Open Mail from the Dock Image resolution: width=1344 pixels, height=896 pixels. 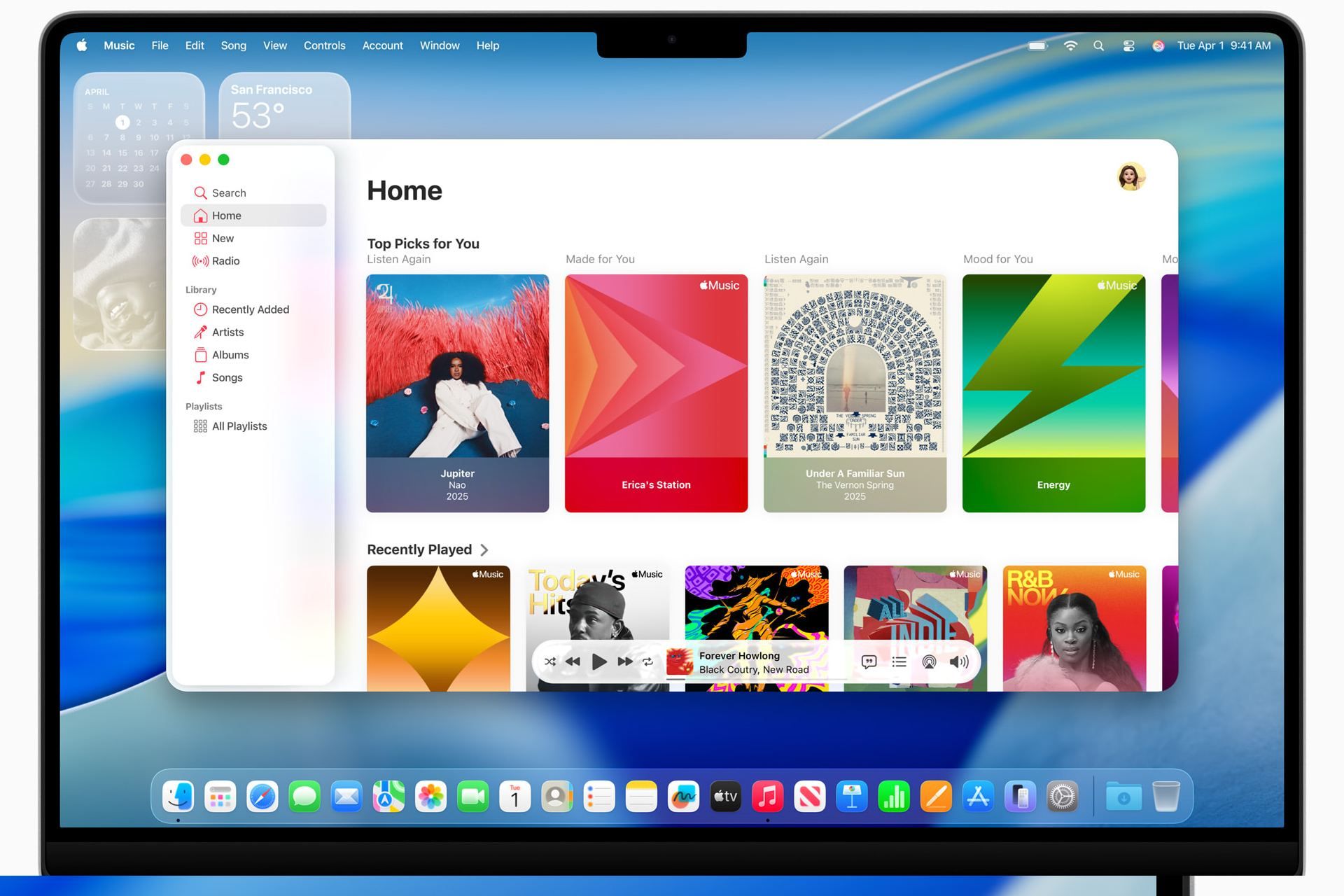(346, 797)
